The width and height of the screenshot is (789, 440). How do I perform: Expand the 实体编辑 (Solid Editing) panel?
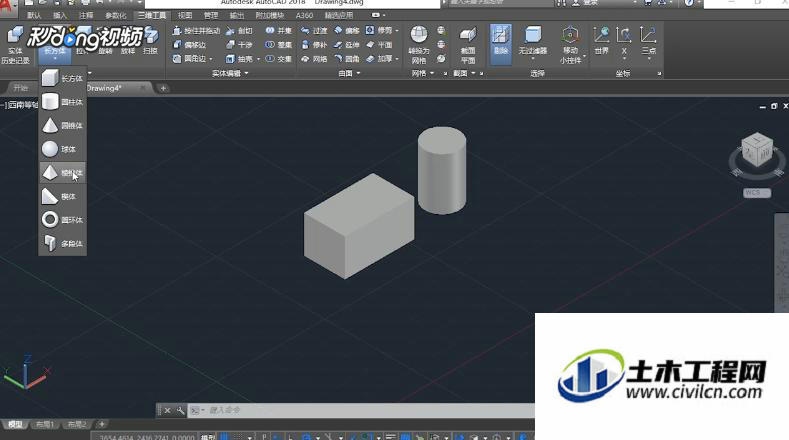(230, 74)
